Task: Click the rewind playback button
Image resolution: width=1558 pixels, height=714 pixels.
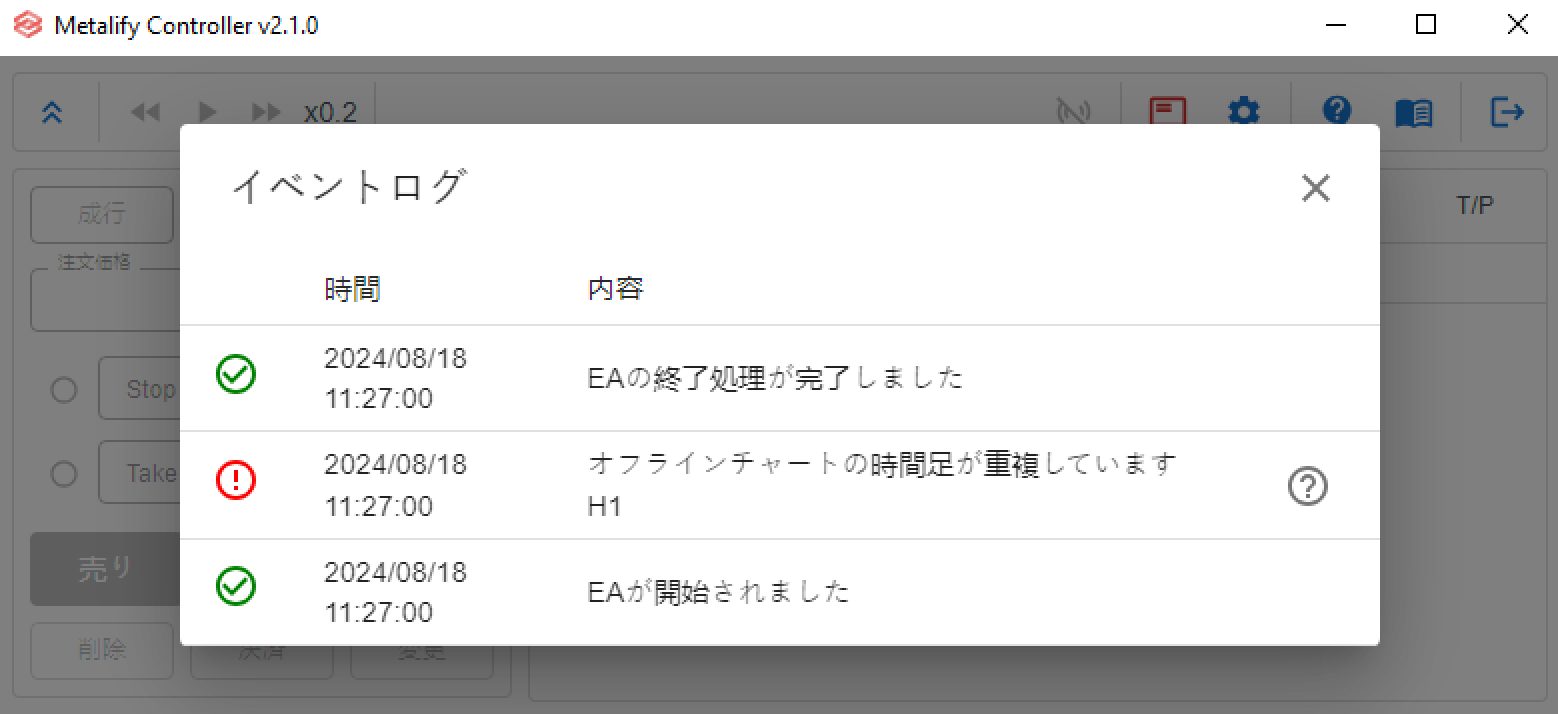Action: [x=146, y=113]
